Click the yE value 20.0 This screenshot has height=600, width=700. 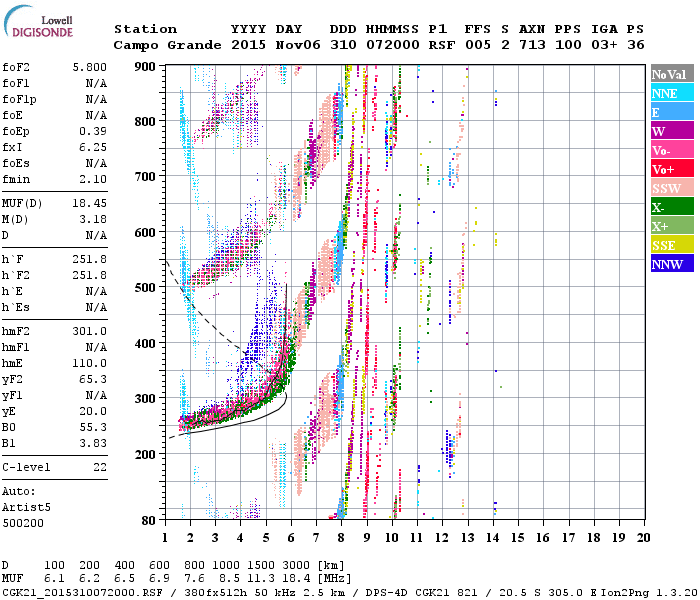93,412
